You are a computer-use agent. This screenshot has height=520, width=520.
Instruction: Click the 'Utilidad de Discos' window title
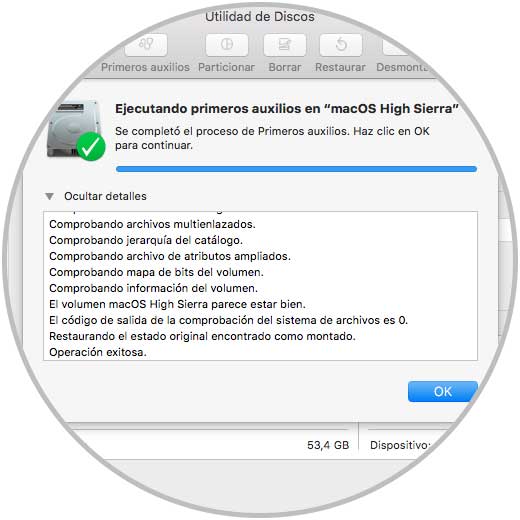(260, 17)
